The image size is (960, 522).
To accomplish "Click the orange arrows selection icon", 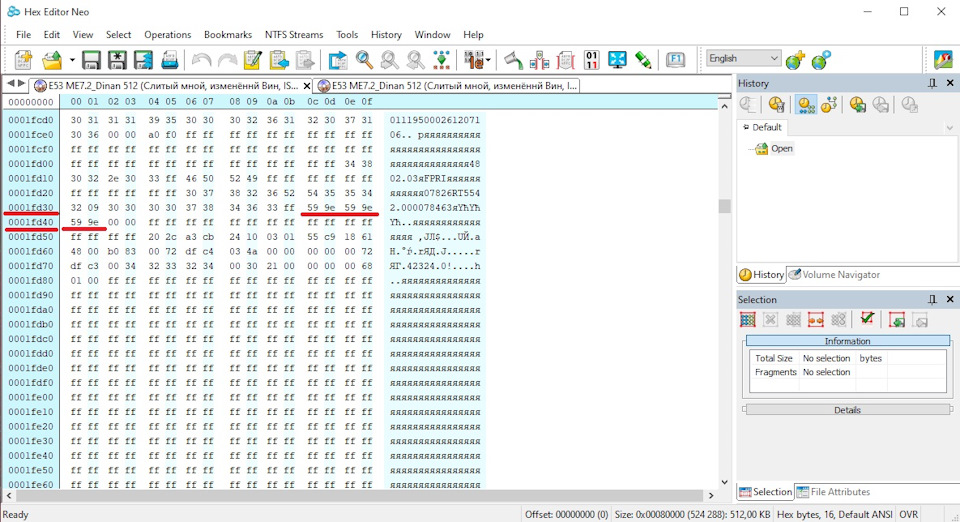I will pyautogui.click(x=816, y=319).
